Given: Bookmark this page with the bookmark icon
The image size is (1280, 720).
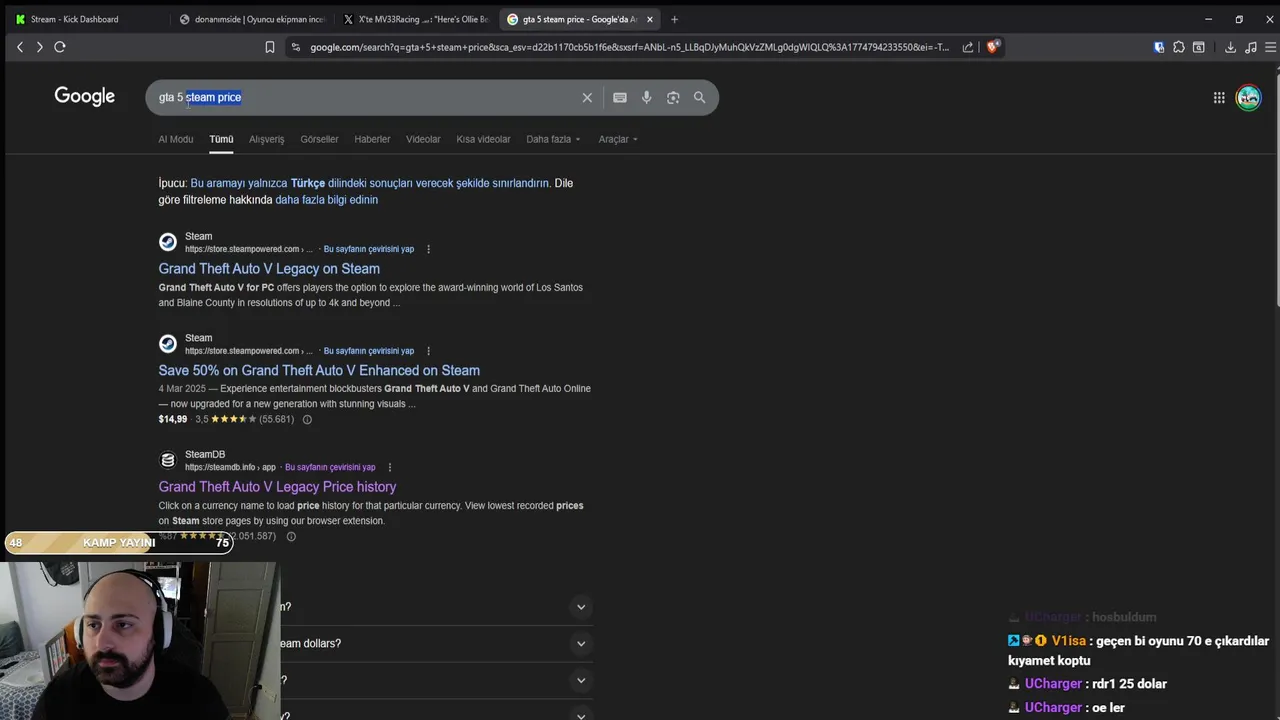Looking at the screenshot, I should click(x=270, y=47).
